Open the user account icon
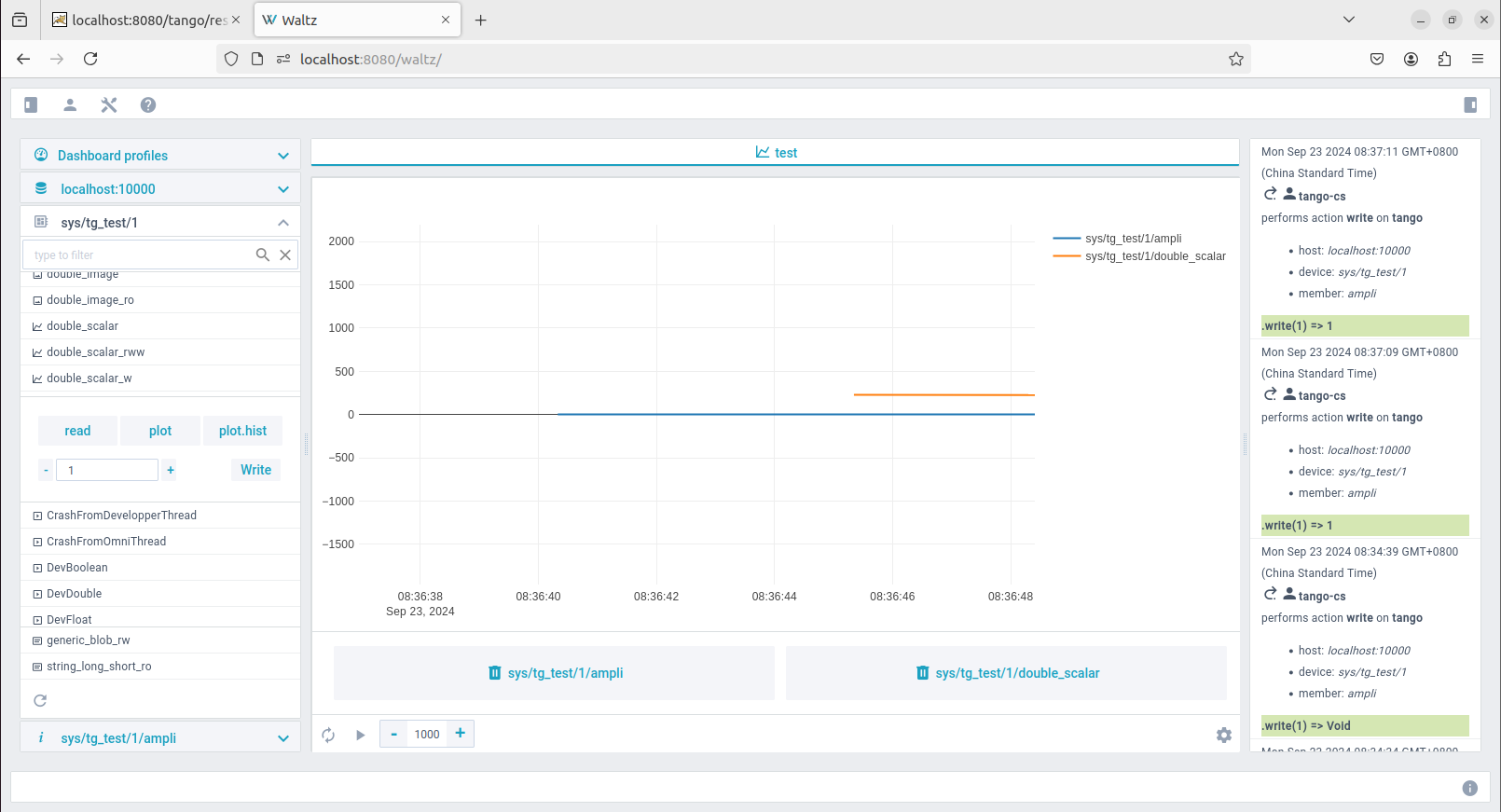1501x812 pixels. click(x=70, y=104)
